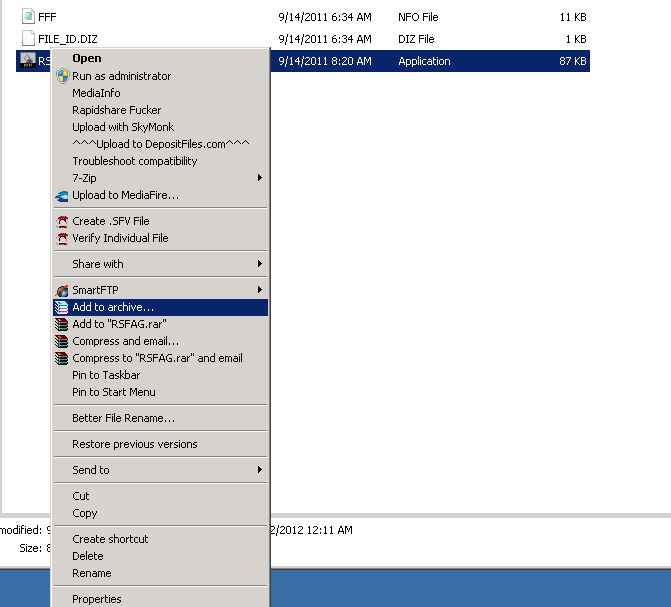Choose Open from the context menu
Viewport: 671px width, 607px height.
[87, 59]
